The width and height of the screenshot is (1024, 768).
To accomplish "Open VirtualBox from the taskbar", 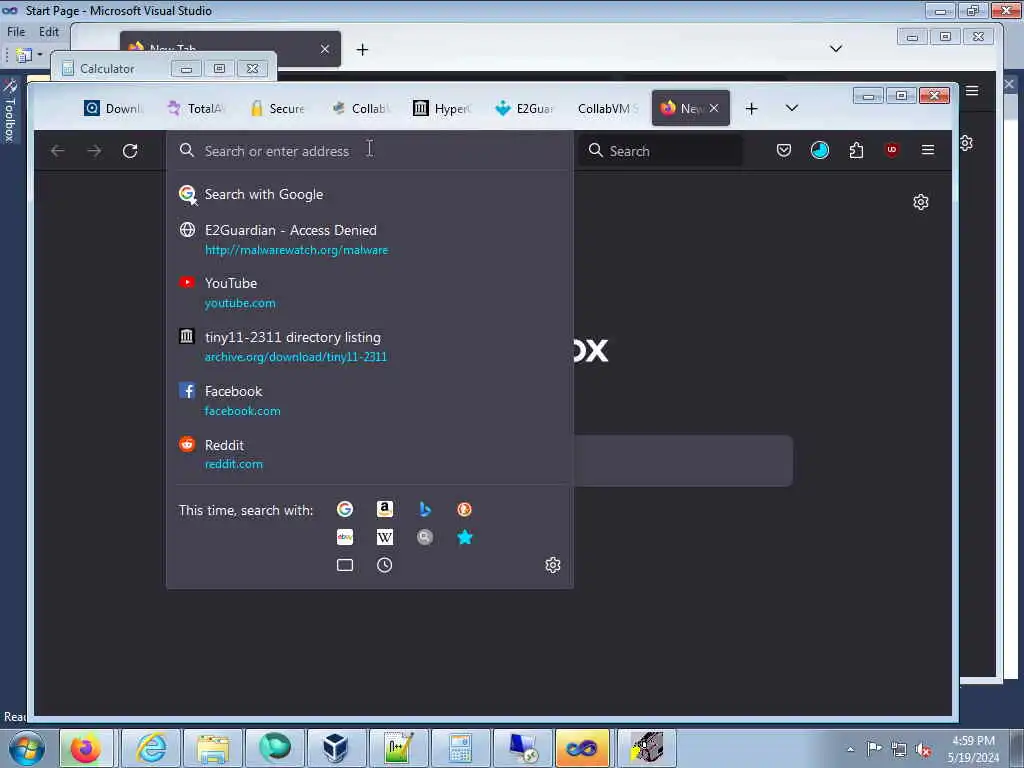I will [x=336, y=748].
